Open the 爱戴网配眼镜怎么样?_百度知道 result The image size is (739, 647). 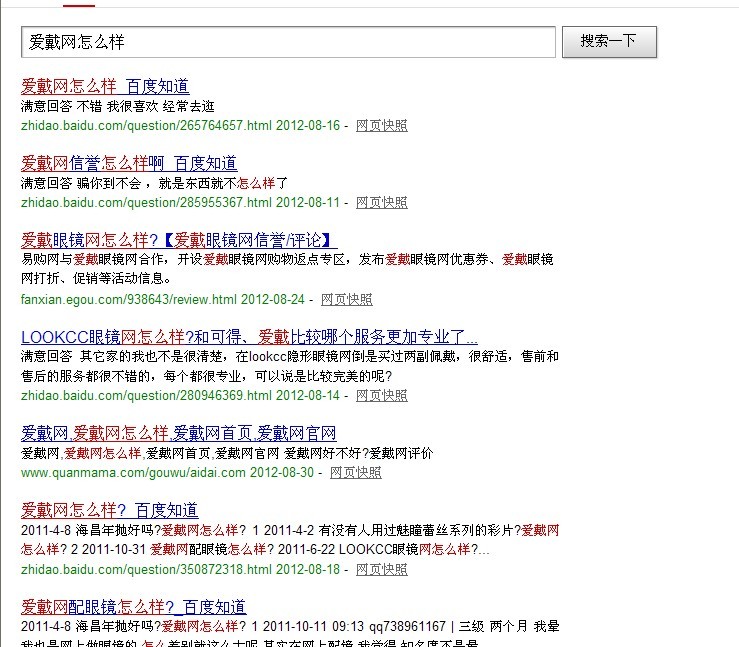click(133, 607)
